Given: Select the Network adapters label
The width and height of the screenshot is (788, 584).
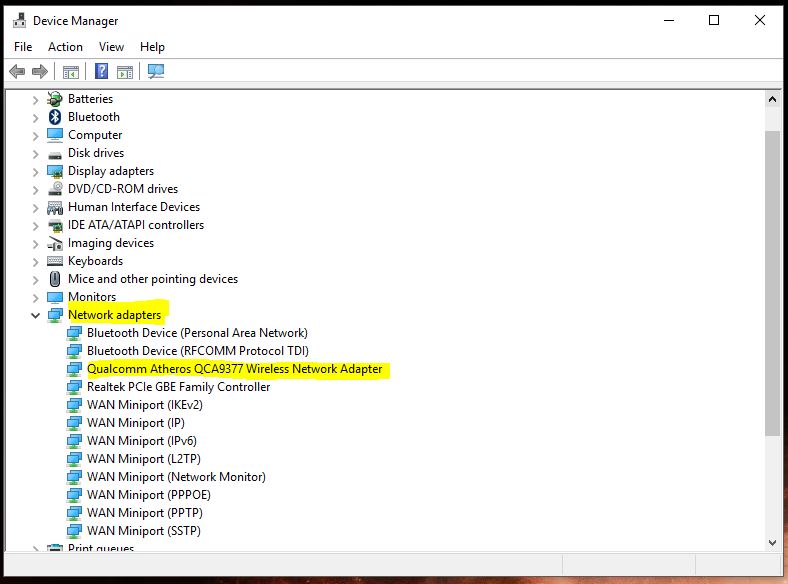Looking at the screenshot, I should [115, 315].
